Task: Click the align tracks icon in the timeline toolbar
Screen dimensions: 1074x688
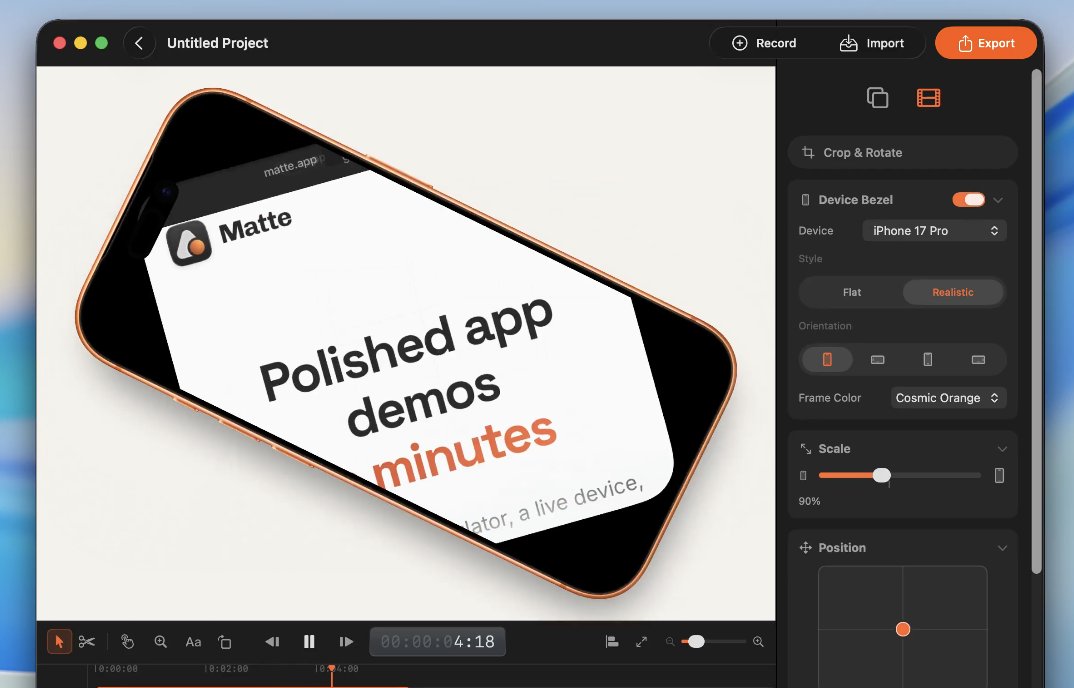Action: pos(612,641)
